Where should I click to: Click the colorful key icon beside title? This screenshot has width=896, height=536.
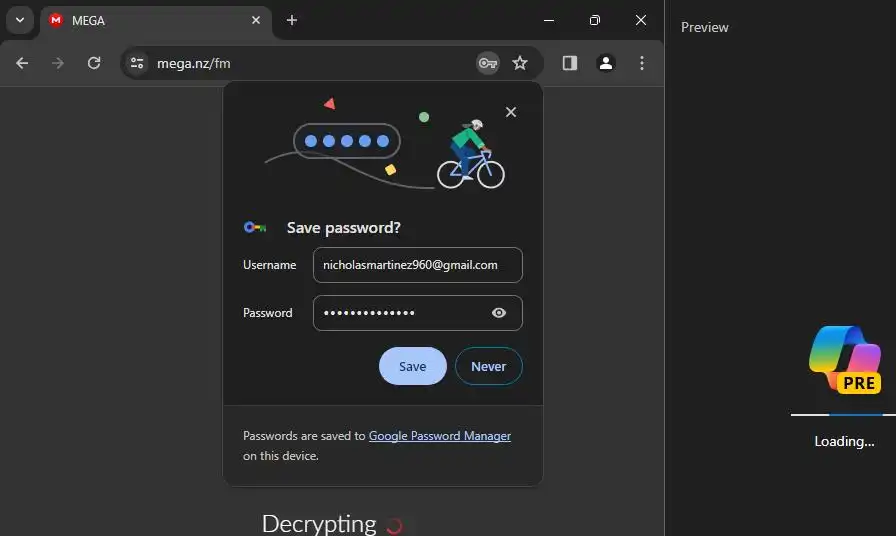coord(255,227)
